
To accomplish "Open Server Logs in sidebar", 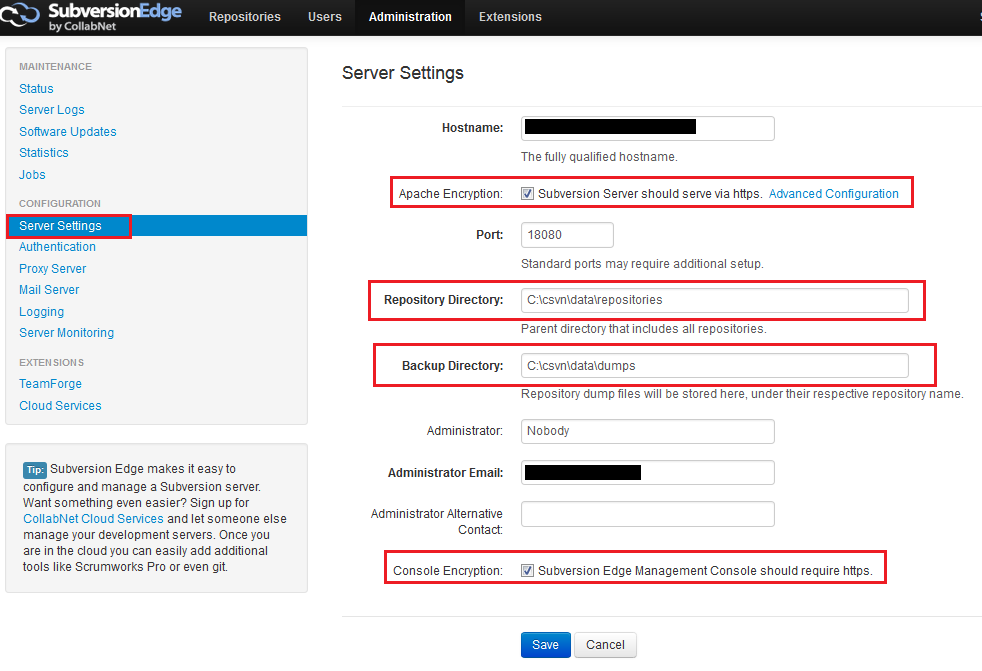I will (52, 110).
